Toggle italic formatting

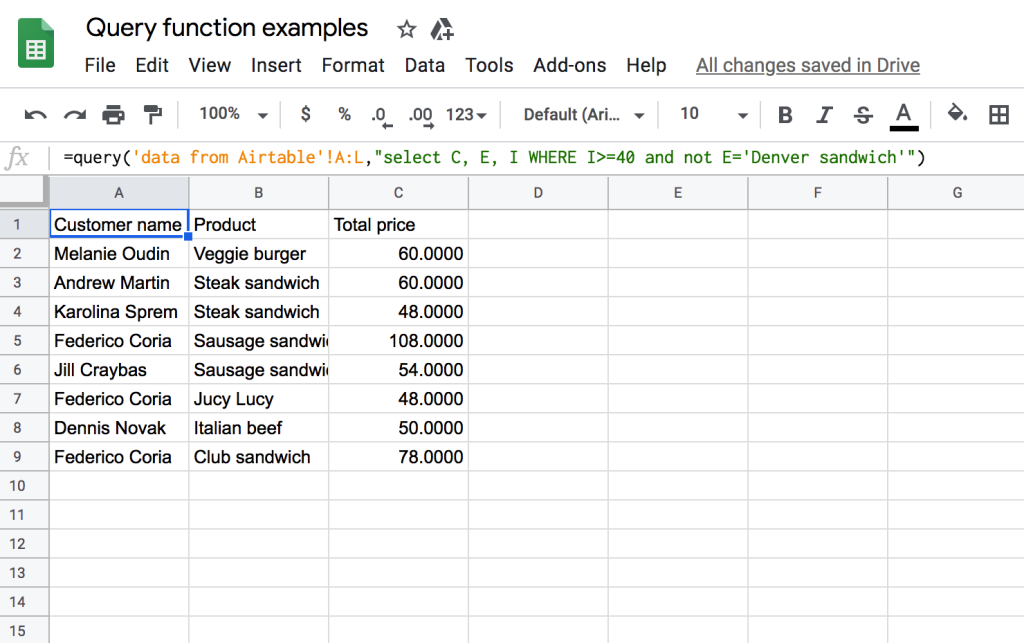[x=823, y=114]
